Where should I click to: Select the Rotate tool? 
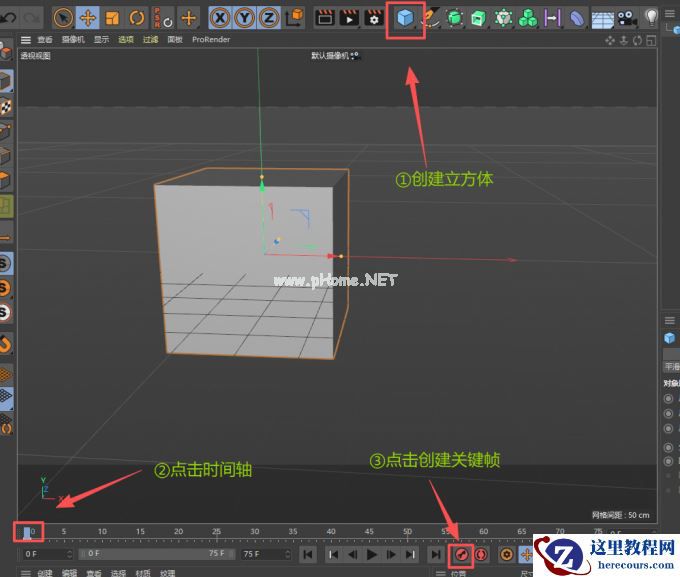click(x=137, y=18)
